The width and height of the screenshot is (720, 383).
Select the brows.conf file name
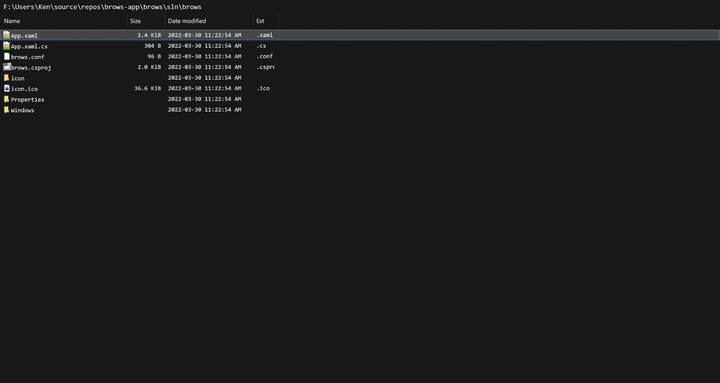[x=28, y=57]
